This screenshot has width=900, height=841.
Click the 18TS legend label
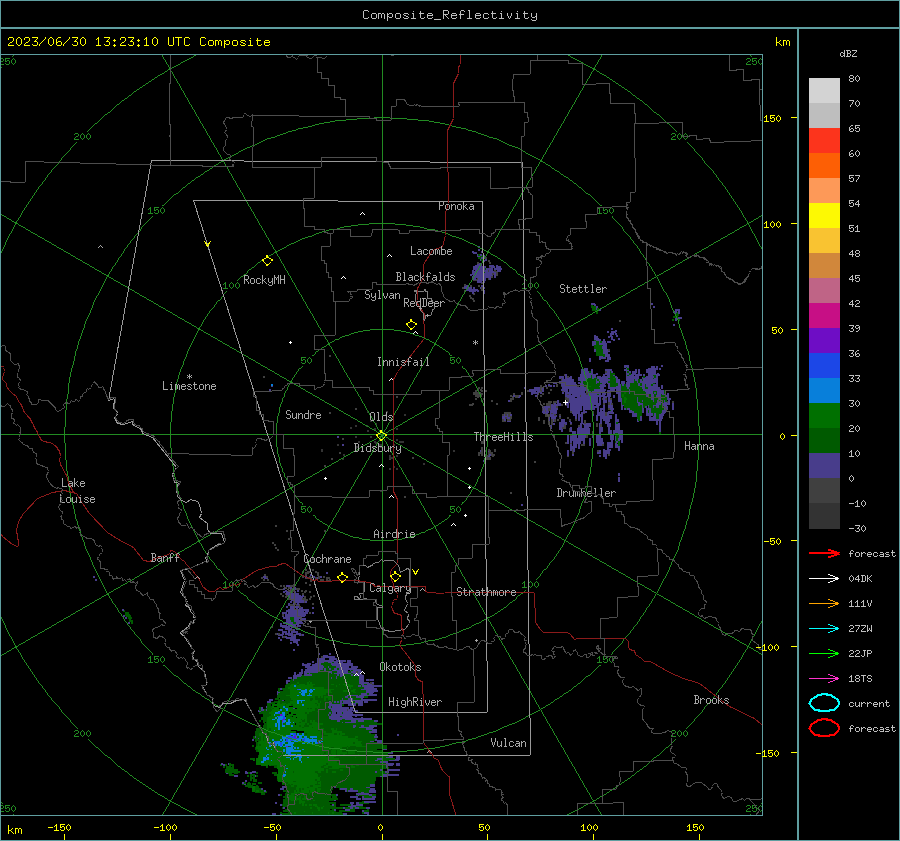[x=860, y=679]
